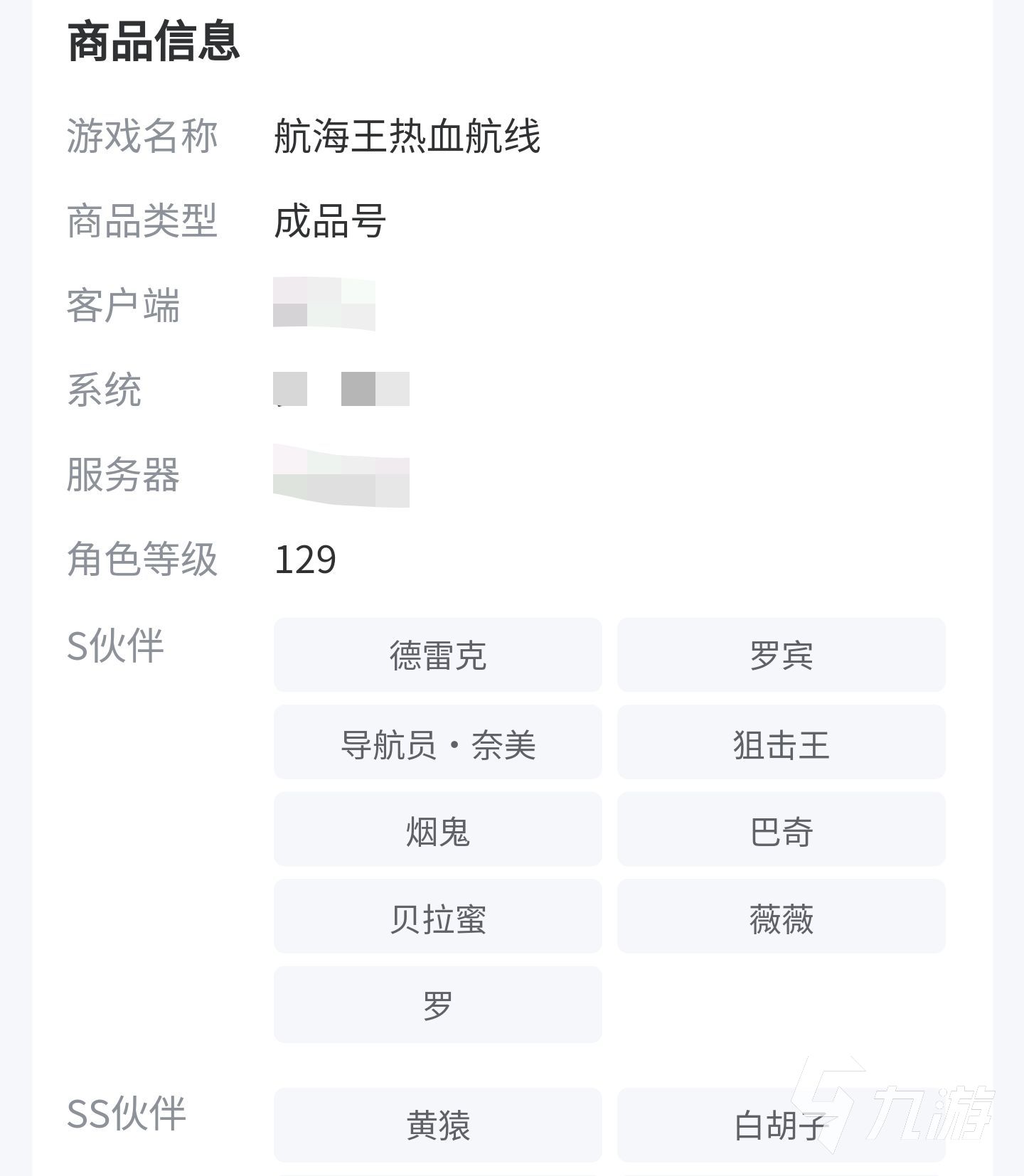Click the 商品信息 section heading
This screenshot has height=1176, width=1024.
154,41
